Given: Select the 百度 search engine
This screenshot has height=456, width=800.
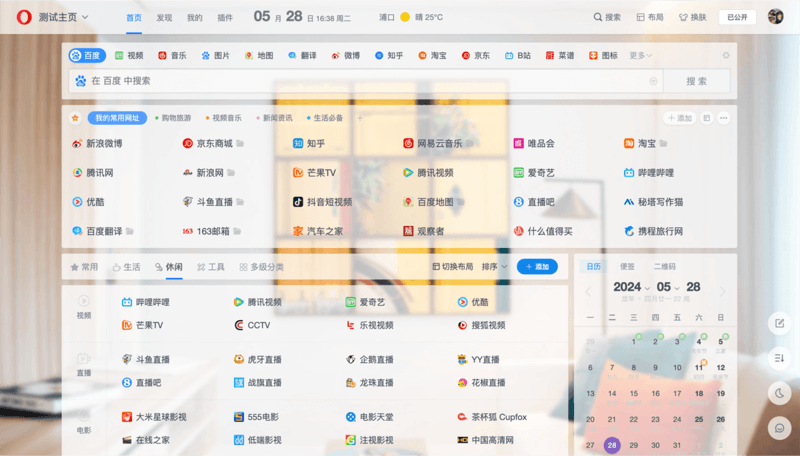Looking at the screenshot, I should click(87, 56).
